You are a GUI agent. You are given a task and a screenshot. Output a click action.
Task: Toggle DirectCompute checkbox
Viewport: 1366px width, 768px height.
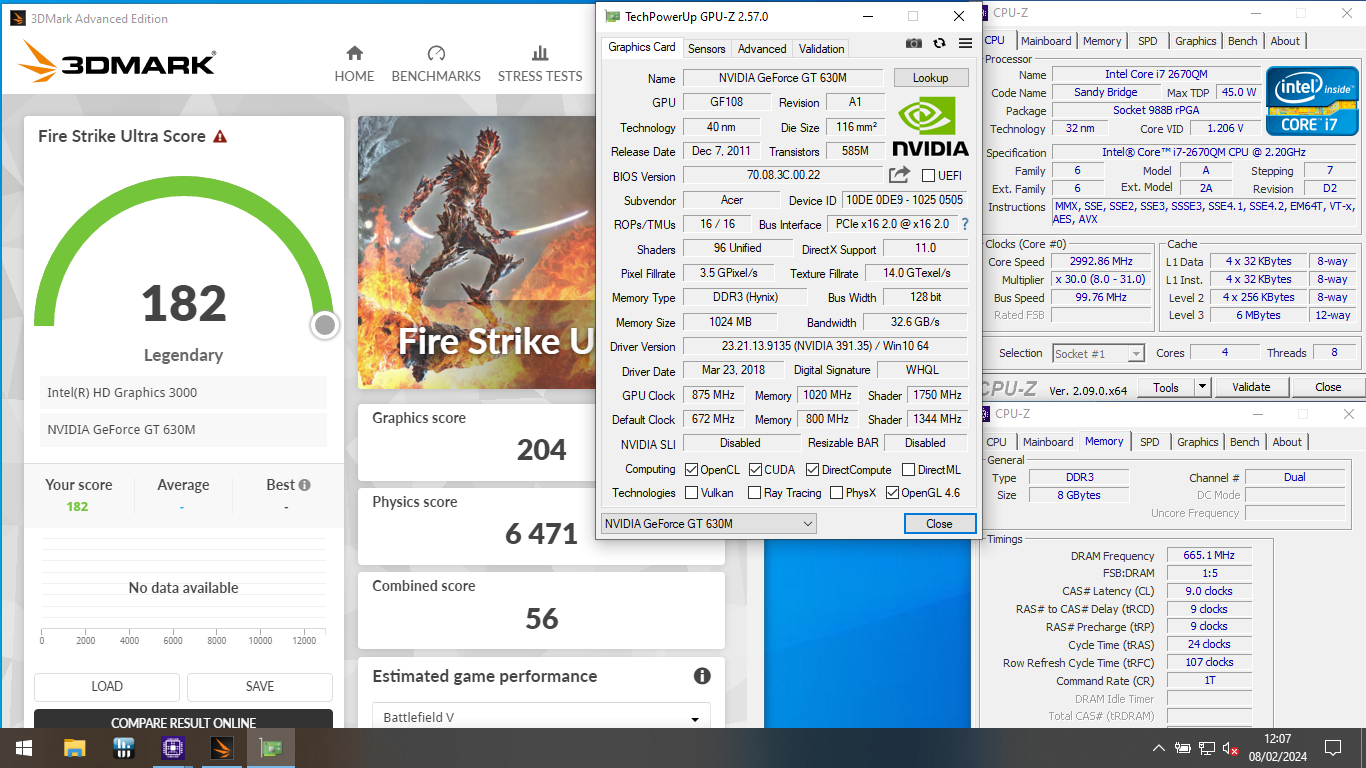point(813,469)
